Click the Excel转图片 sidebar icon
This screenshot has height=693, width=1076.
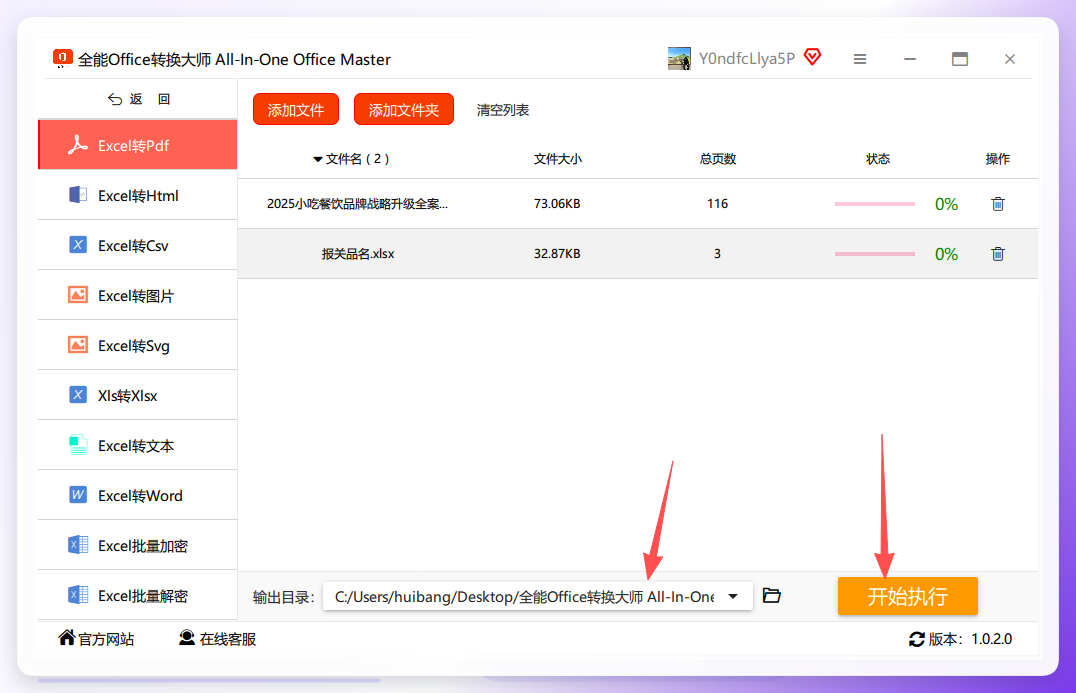tap(78, 295)
